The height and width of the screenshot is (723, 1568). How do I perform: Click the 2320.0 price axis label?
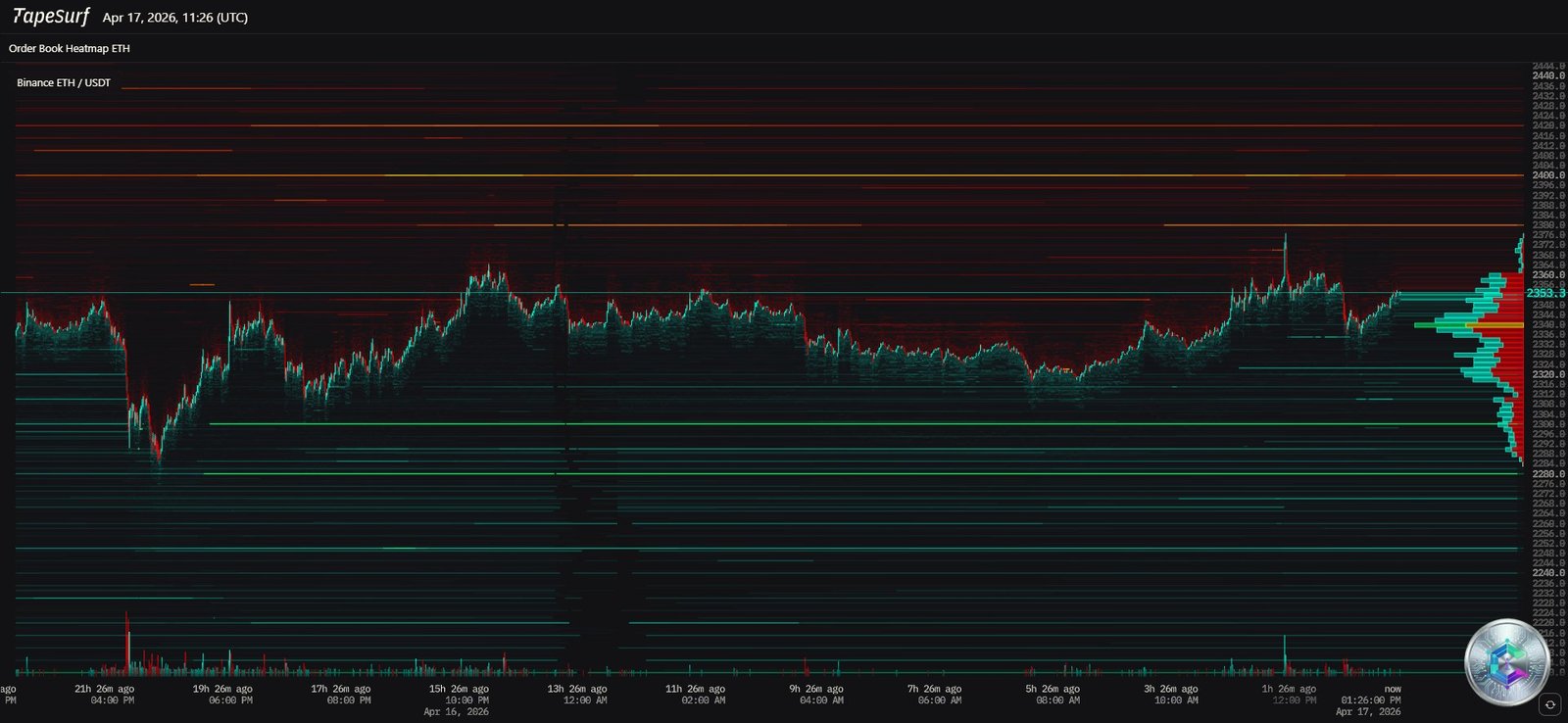click(1548, 374)
